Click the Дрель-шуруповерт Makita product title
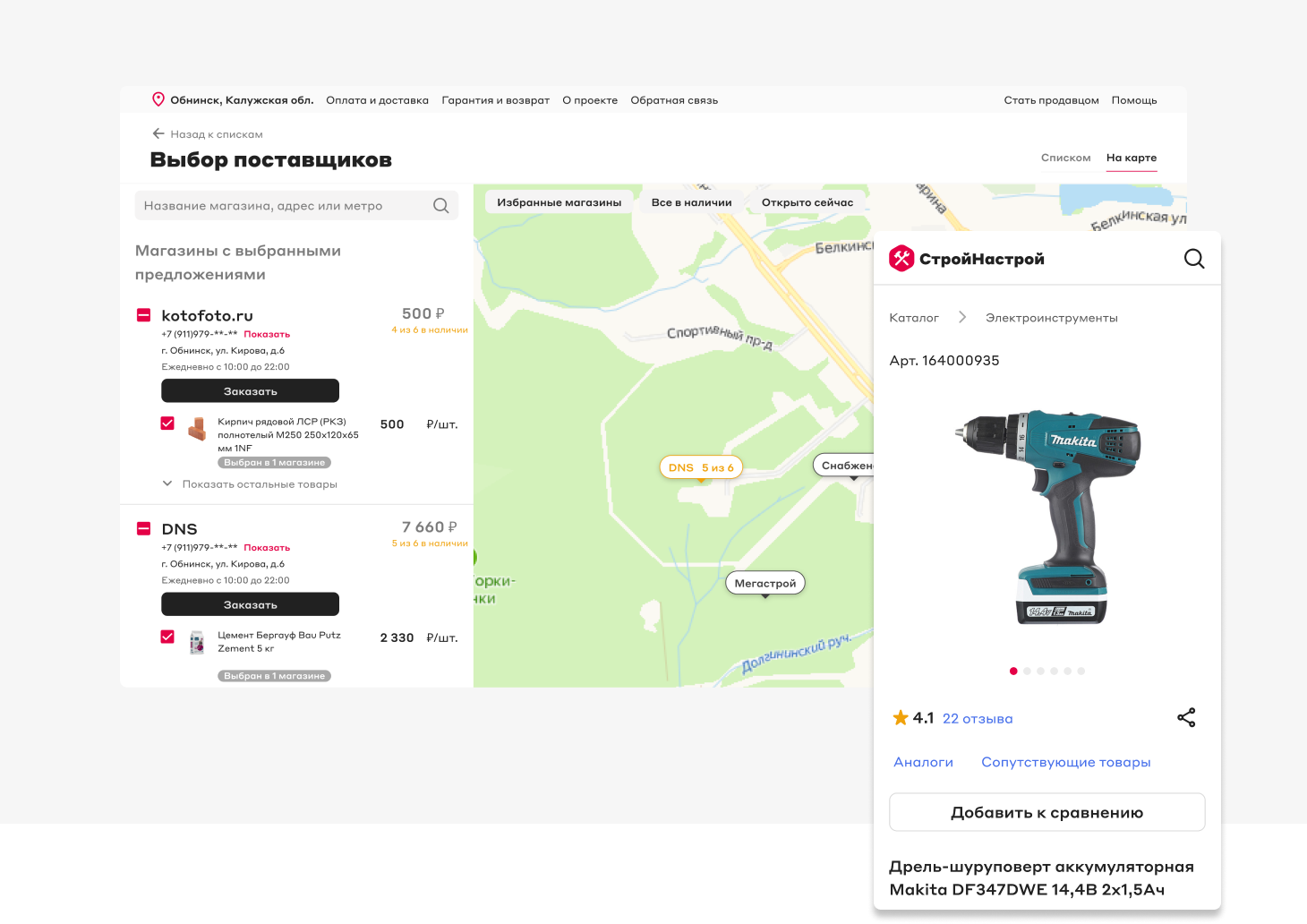Screen dimensions: 1307x924 click(1041, 877)
